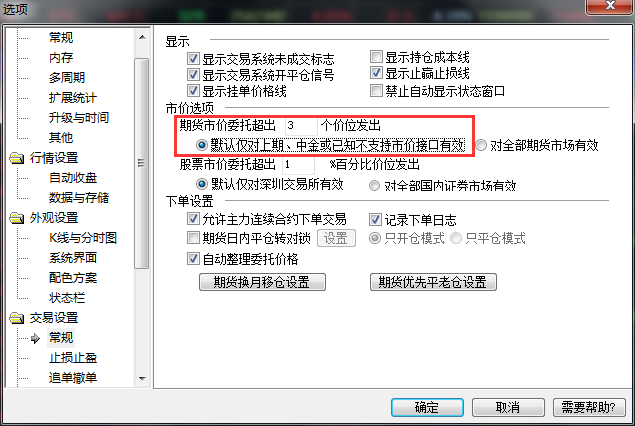
Task: Click the 需要帮助? button
Action: click(589, 407)
